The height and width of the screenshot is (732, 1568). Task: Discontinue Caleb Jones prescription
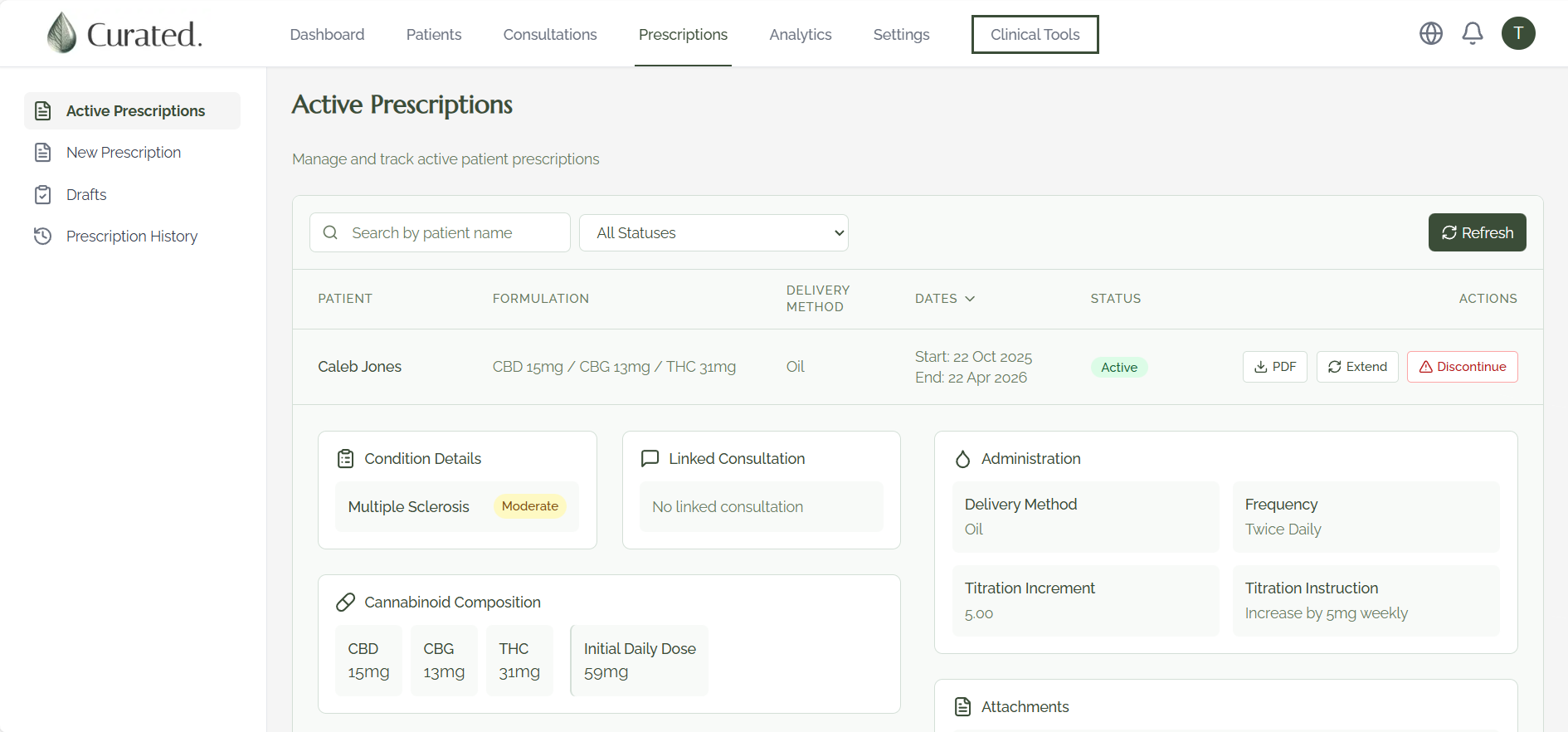click(1462, 367)
